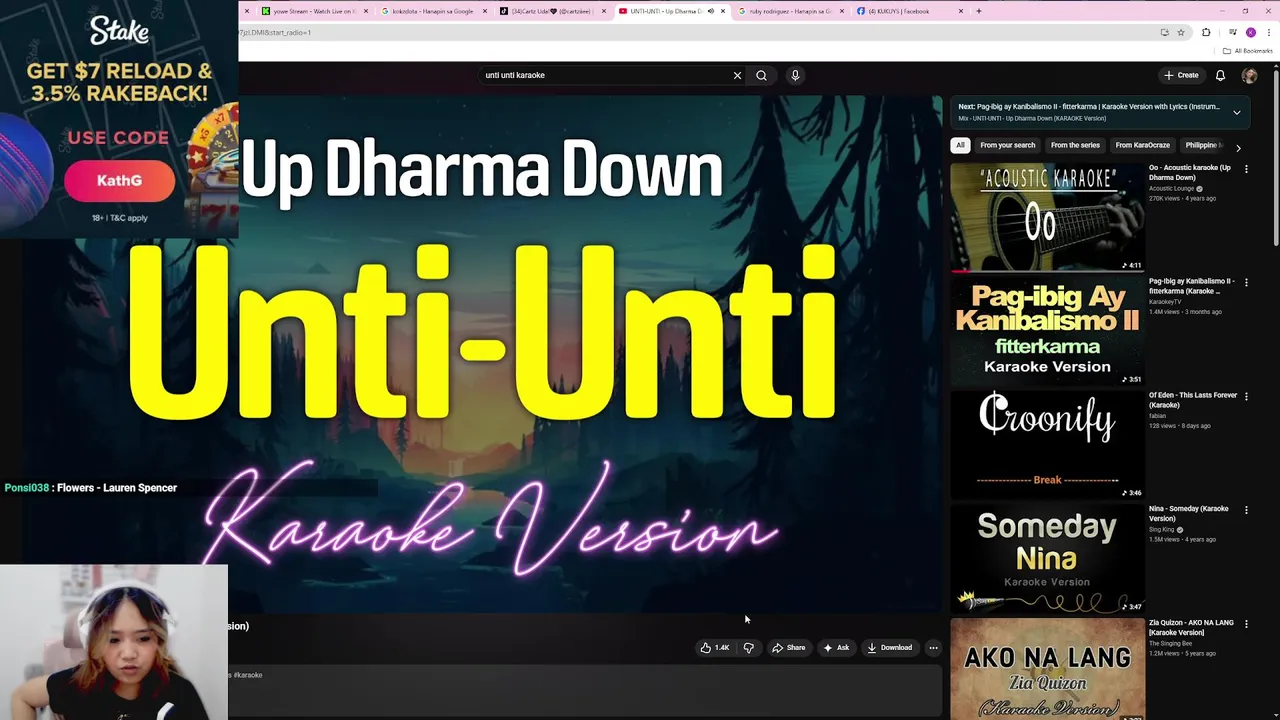The image size is (1280, 720).
Task: Select the 'From the series' filter chip
Action: click(1075, 145)
